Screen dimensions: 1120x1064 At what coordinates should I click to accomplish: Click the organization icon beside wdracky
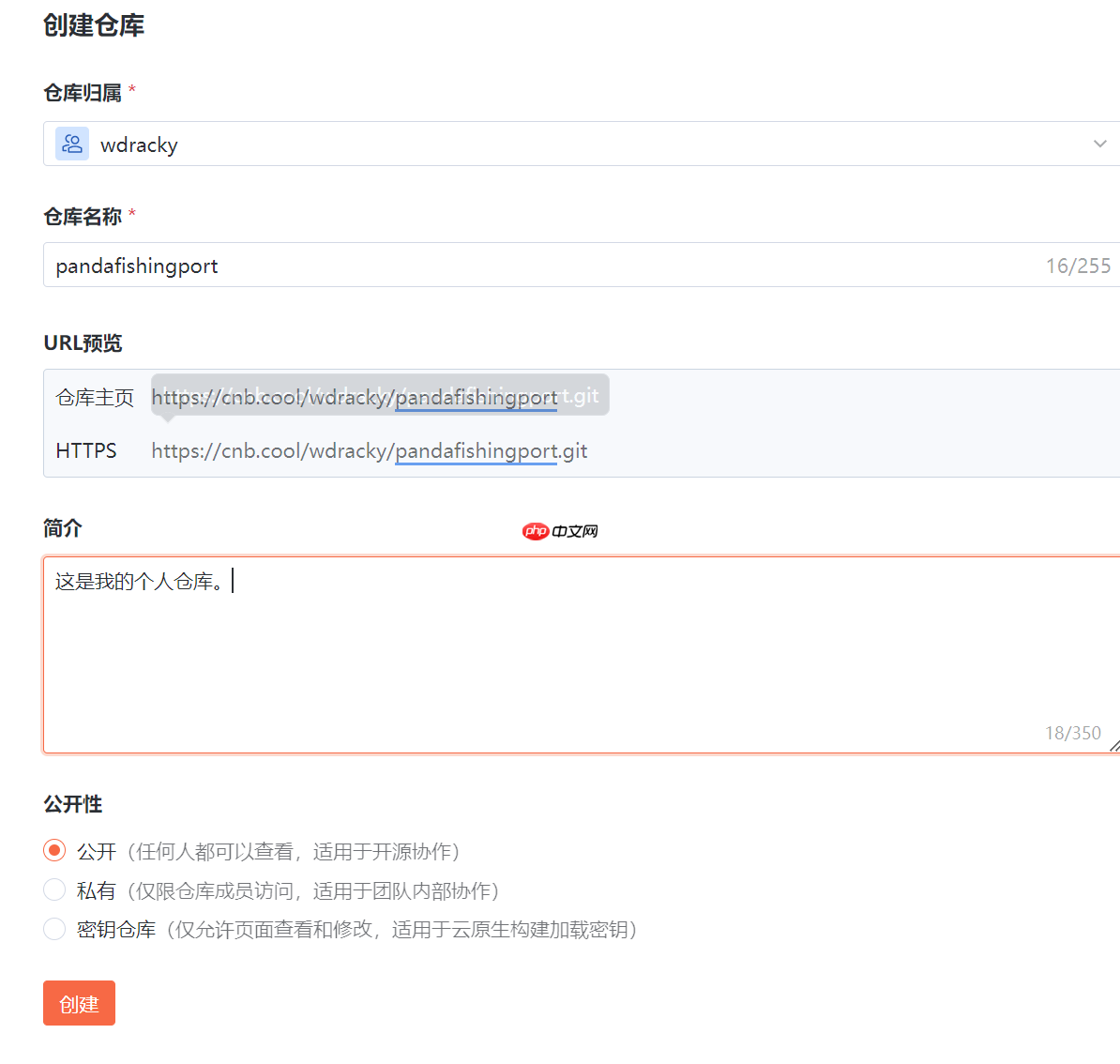tap(71, 144)
